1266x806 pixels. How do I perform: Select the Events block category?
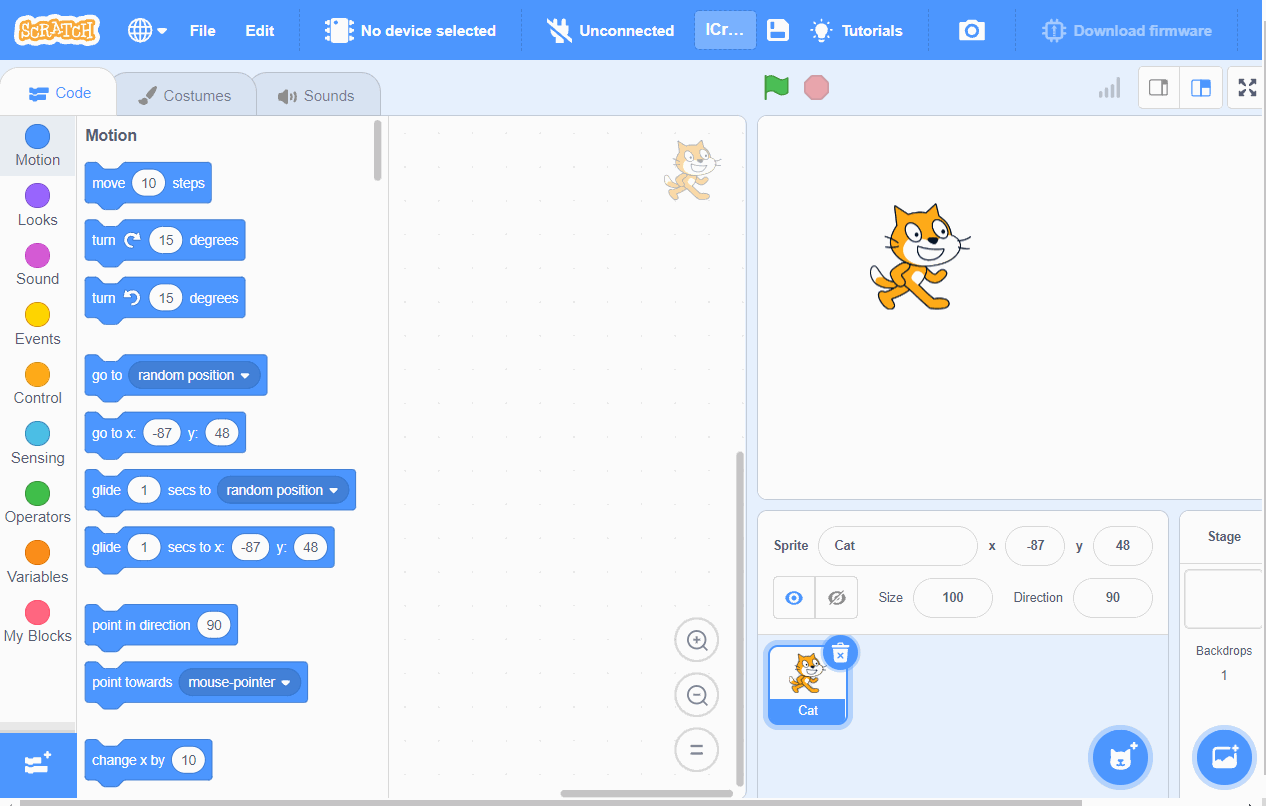37,324
